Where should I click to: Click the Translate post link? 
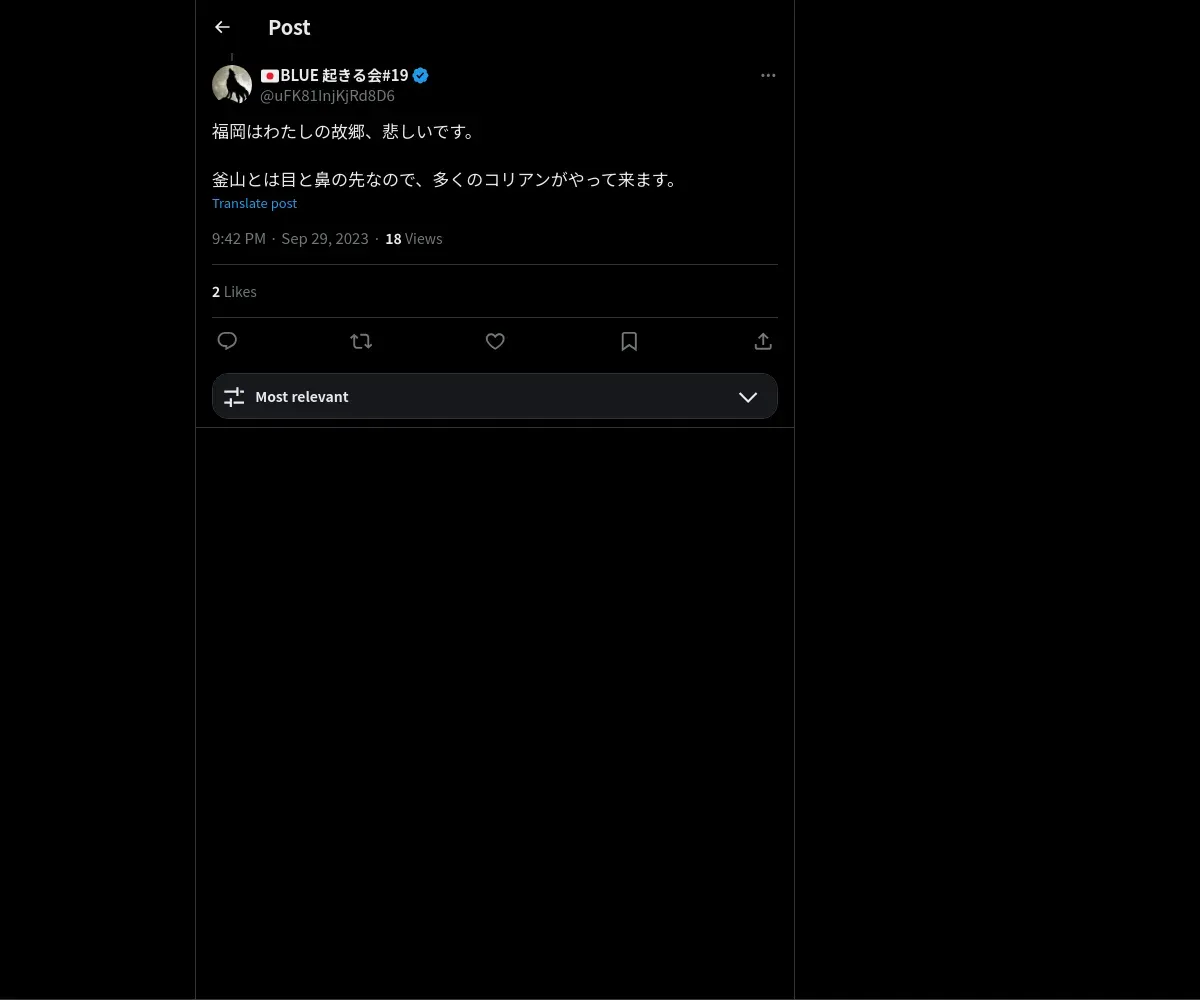pos(254,203)
